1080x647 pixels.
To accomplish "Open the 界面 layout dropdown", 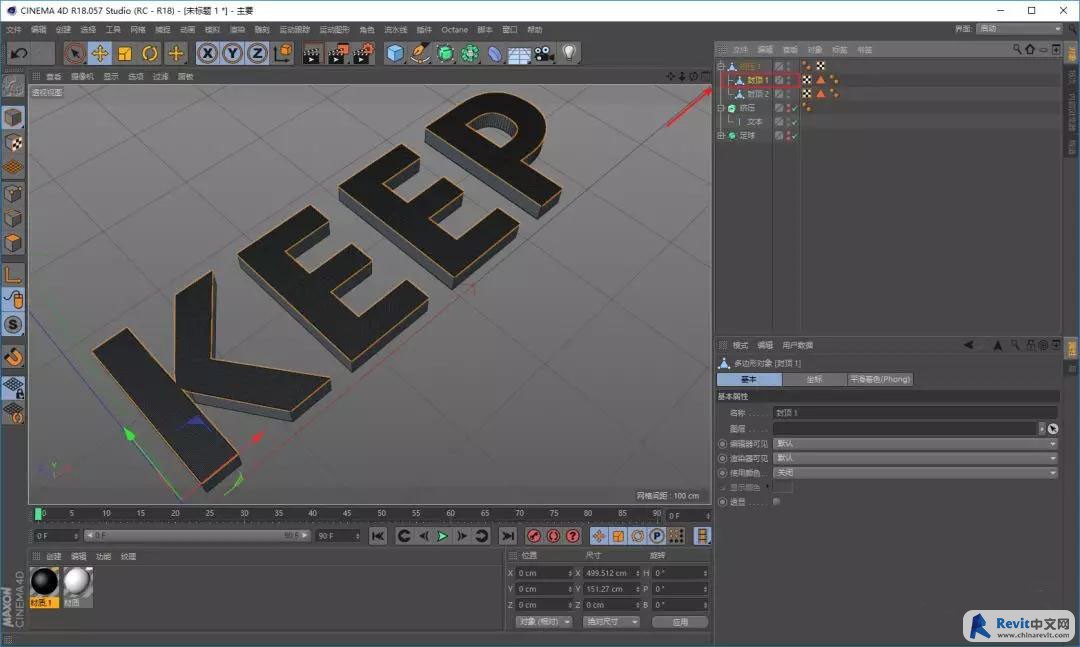I will point(1019,29).
